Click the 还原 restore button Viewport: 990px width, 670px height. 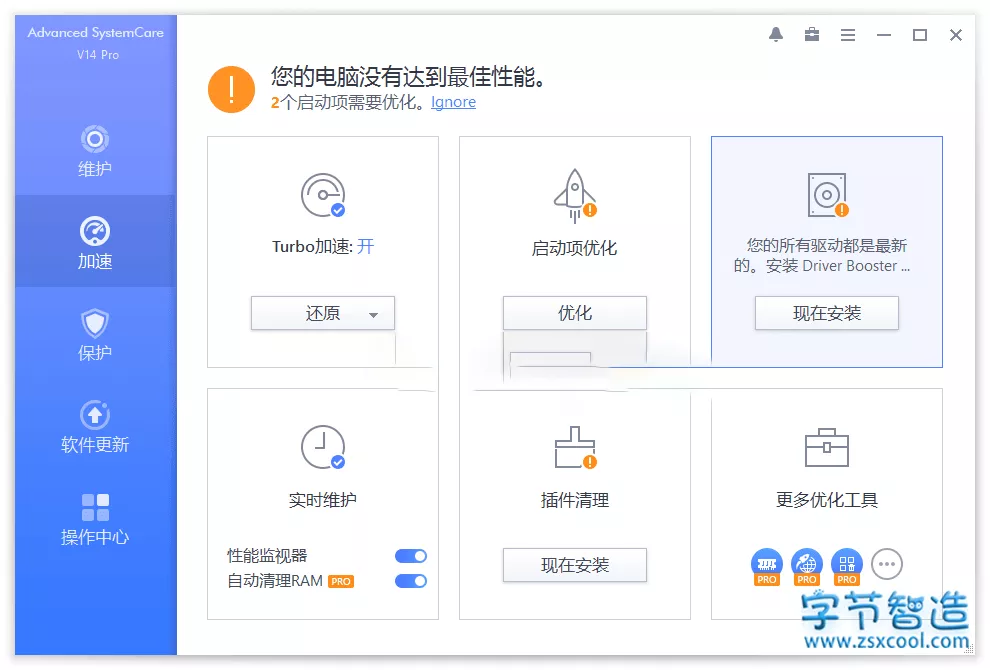tap(323, 313)
